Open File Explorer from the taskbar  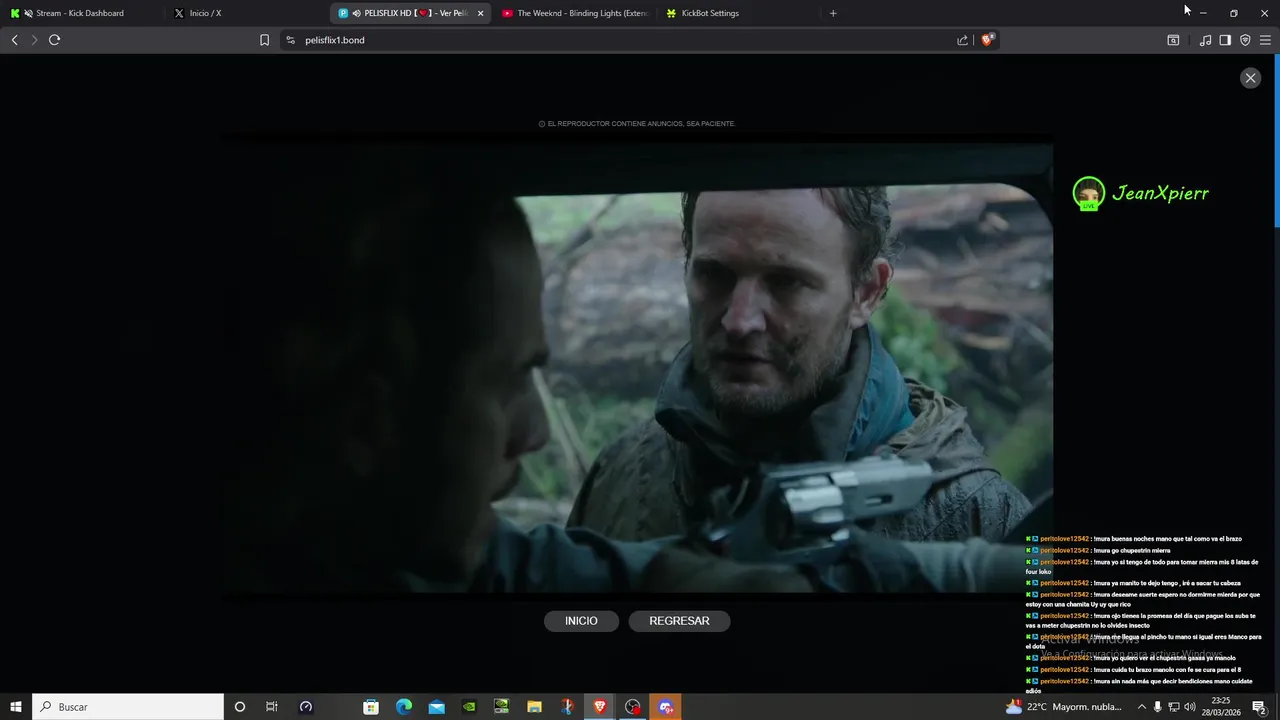(x=534, y=707)
